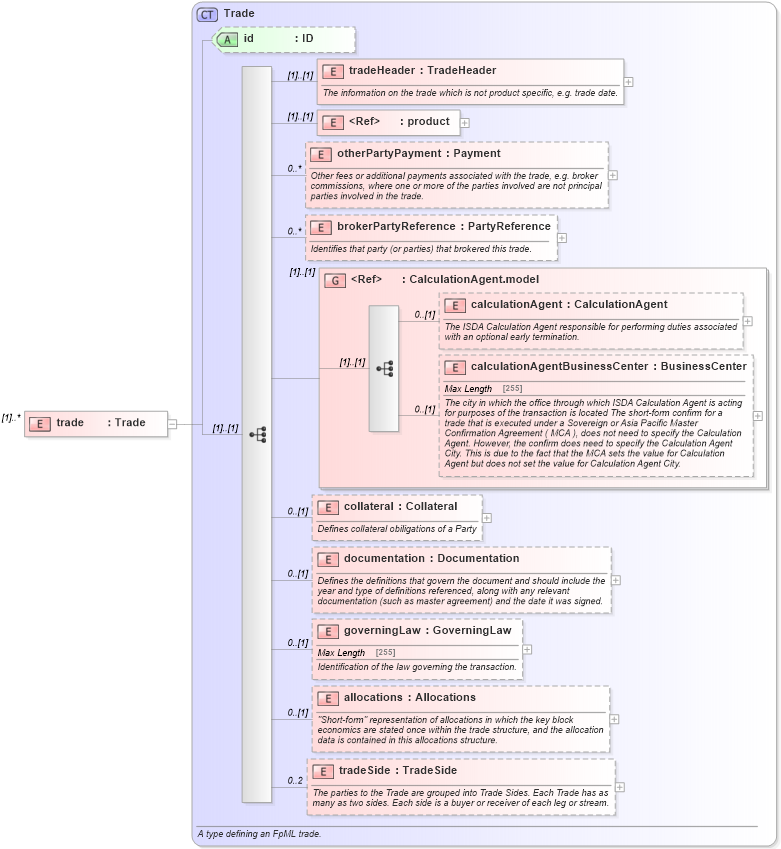The width and height of the screenshot is (781, 849).
Task: Click the [1]..* cardinality of root trade
Action: coord(11,417)
